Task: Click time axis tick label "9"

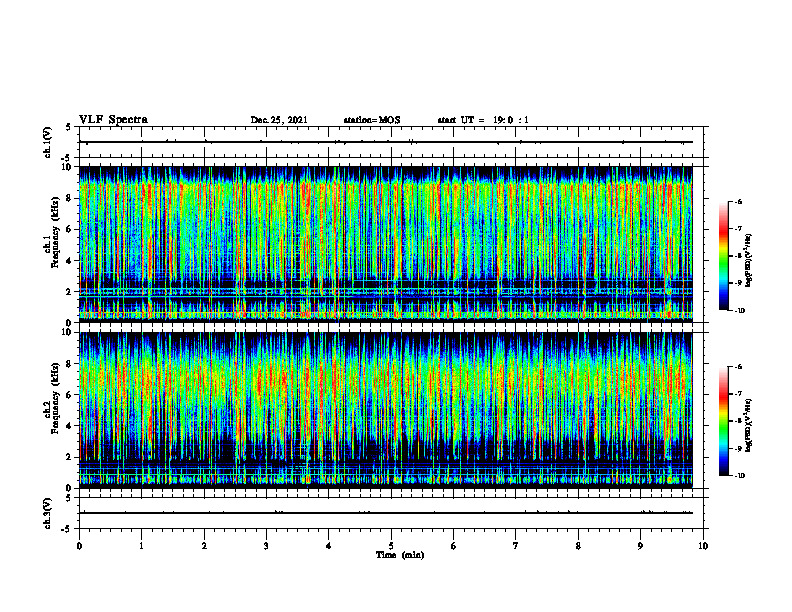Action: [x=640, y=546]
